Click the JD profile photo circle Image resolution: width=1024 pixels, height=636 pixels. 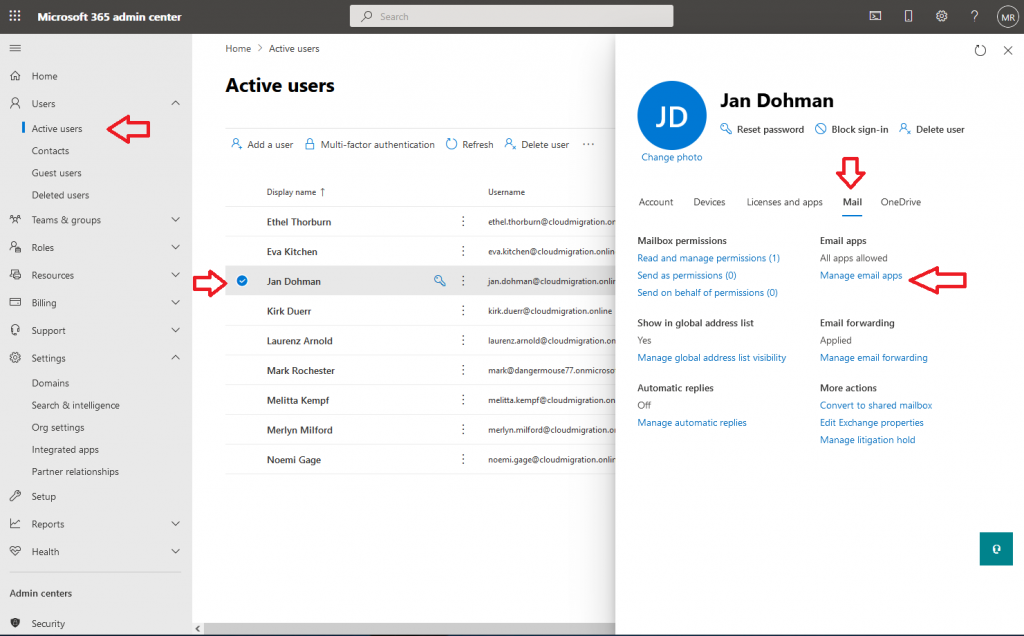[671, 116]
